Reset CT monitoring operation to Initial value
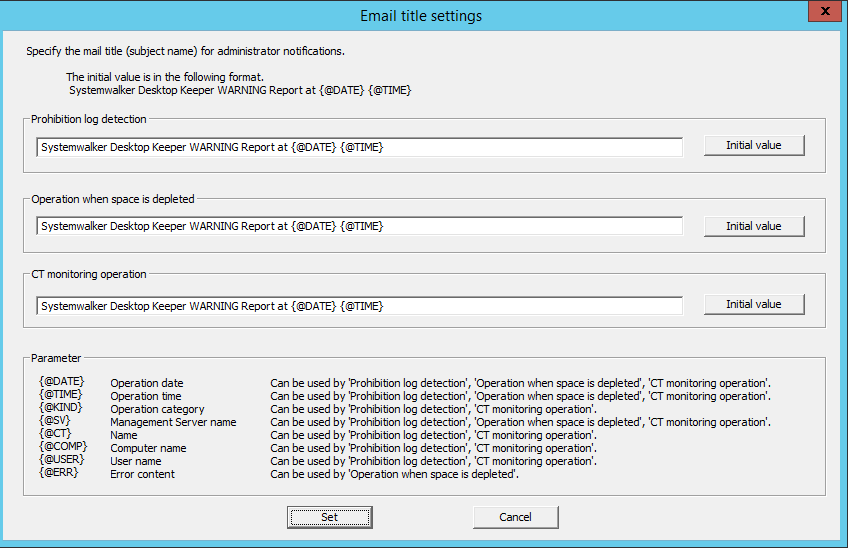Image resolution: width=848 pixels, height=548 pixels. point(754,304)
